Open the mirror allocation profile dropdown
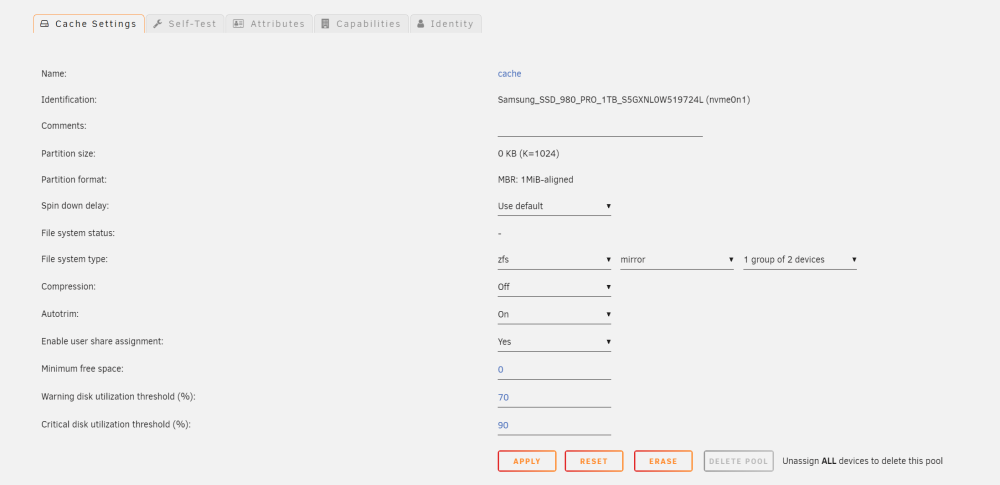Image resolution: width=1000 pixels, height=485 pixels. [677, 260]
